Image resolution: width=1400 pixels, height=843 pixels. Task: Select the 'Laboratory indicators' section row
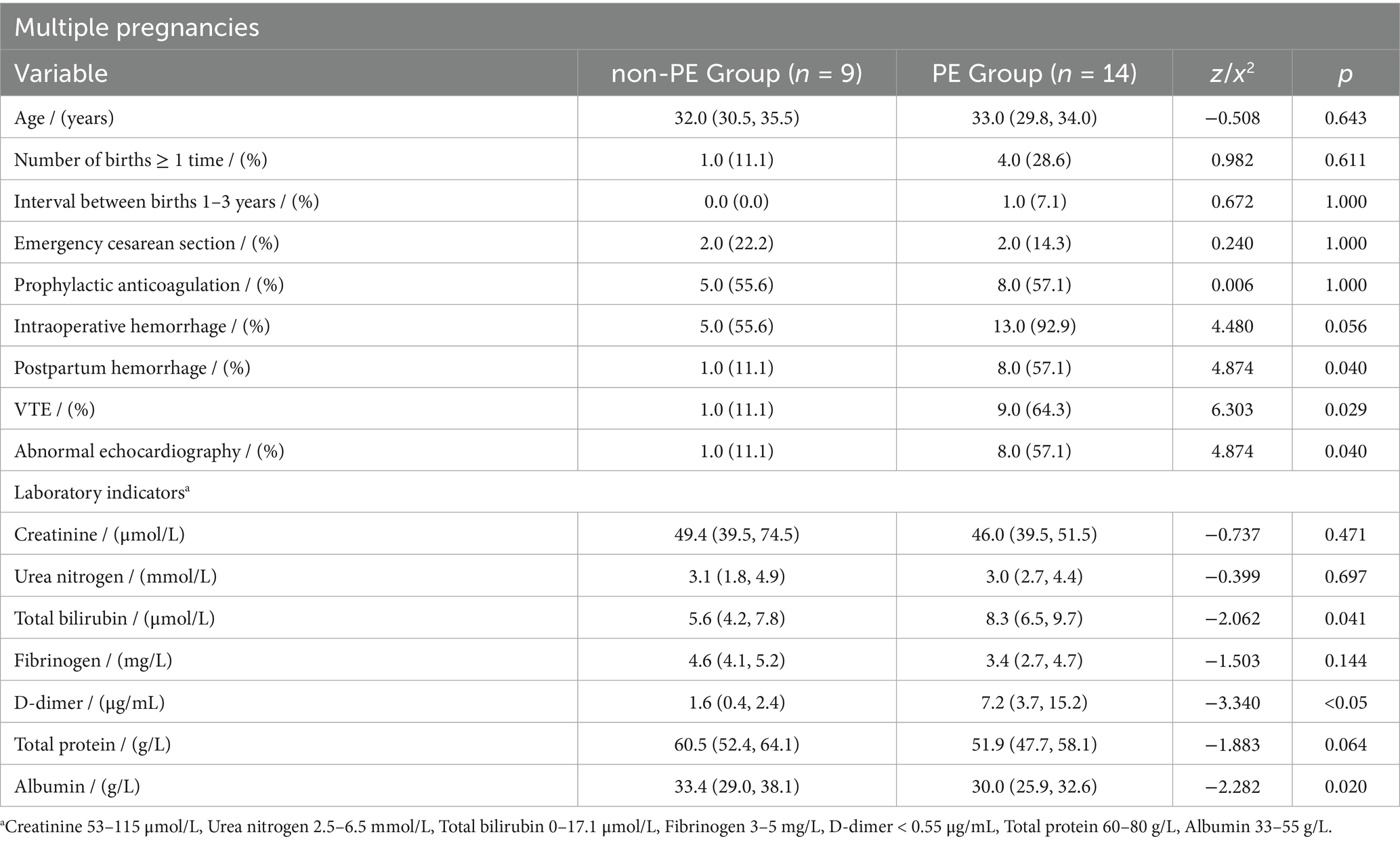point(102,493)
